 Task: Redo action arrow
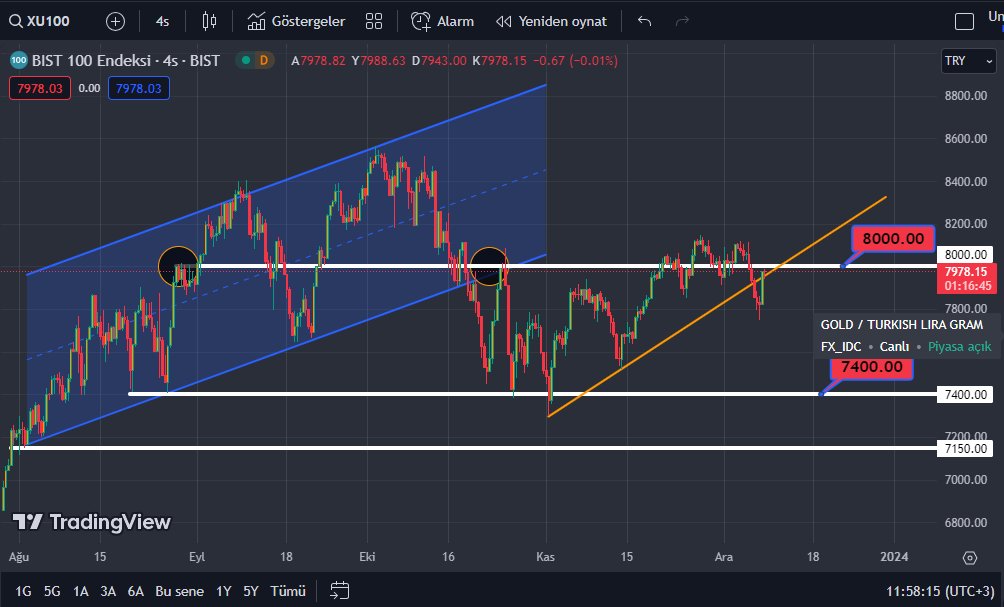[x=683, y=21]
